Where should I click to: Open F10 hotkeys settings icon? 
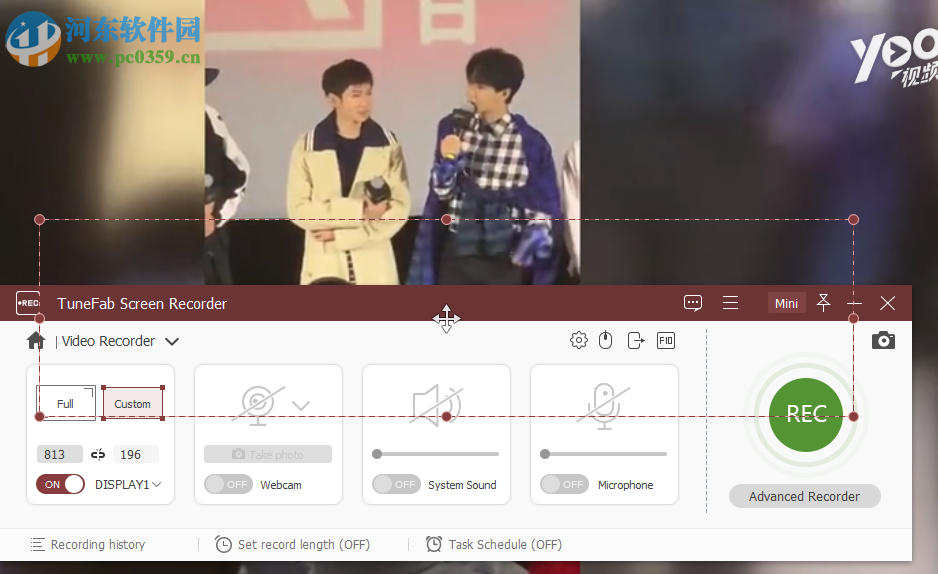point(665,340)
